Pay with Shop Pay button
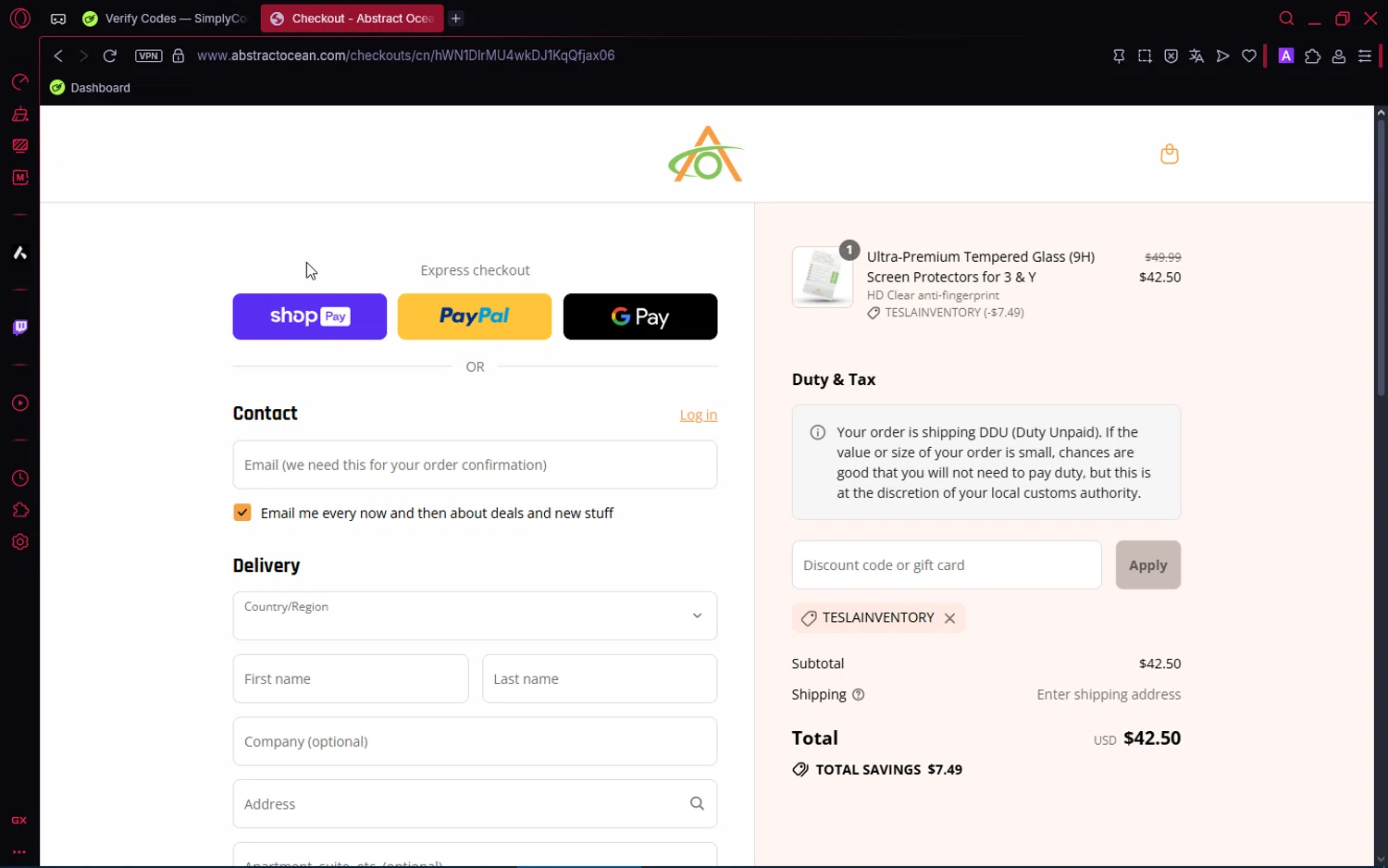1388x868 pixels. click(309, 316)
